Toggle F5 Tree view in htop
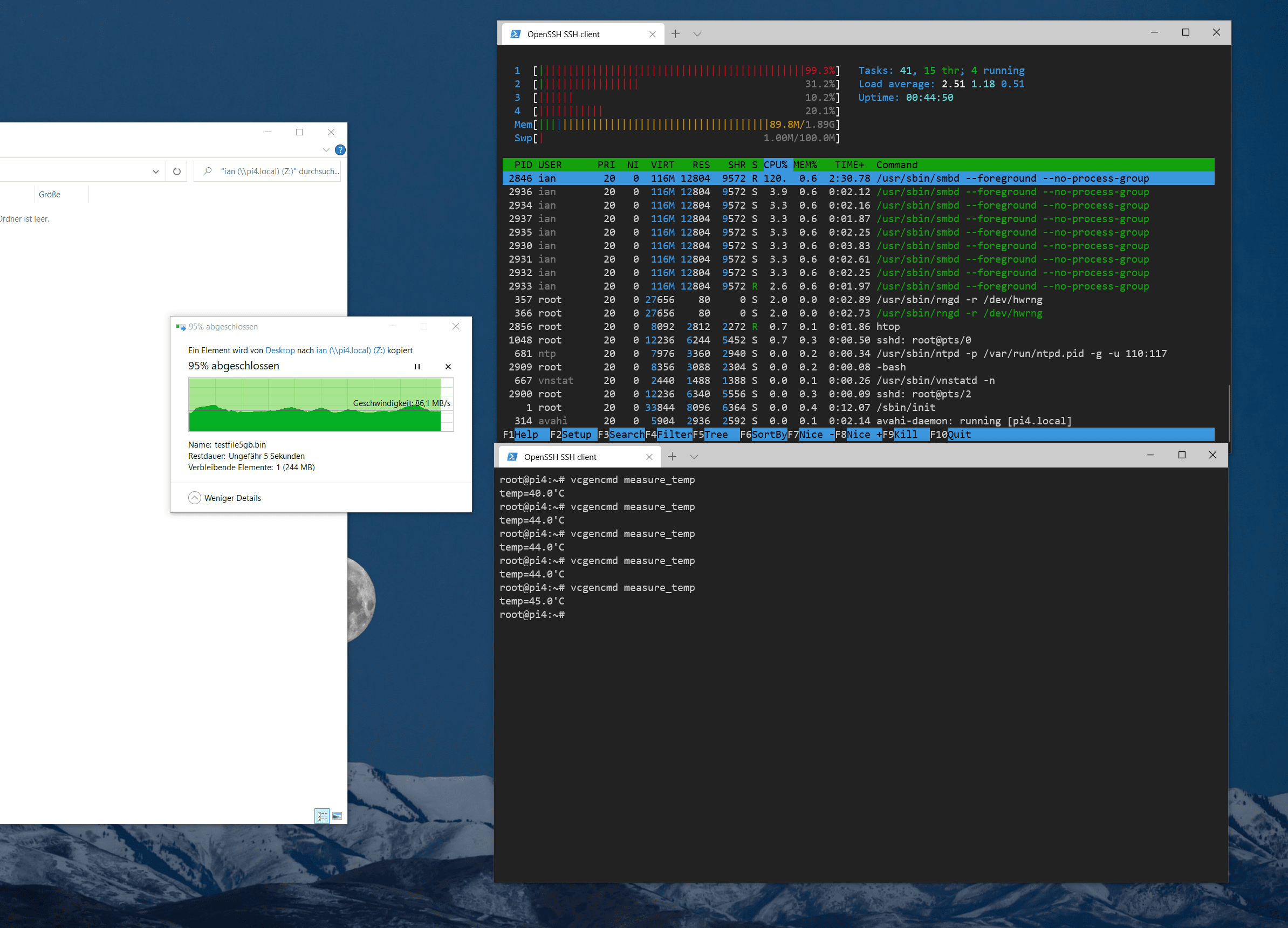The width and height of the screenshot is (1288, 928). point(716,435)
